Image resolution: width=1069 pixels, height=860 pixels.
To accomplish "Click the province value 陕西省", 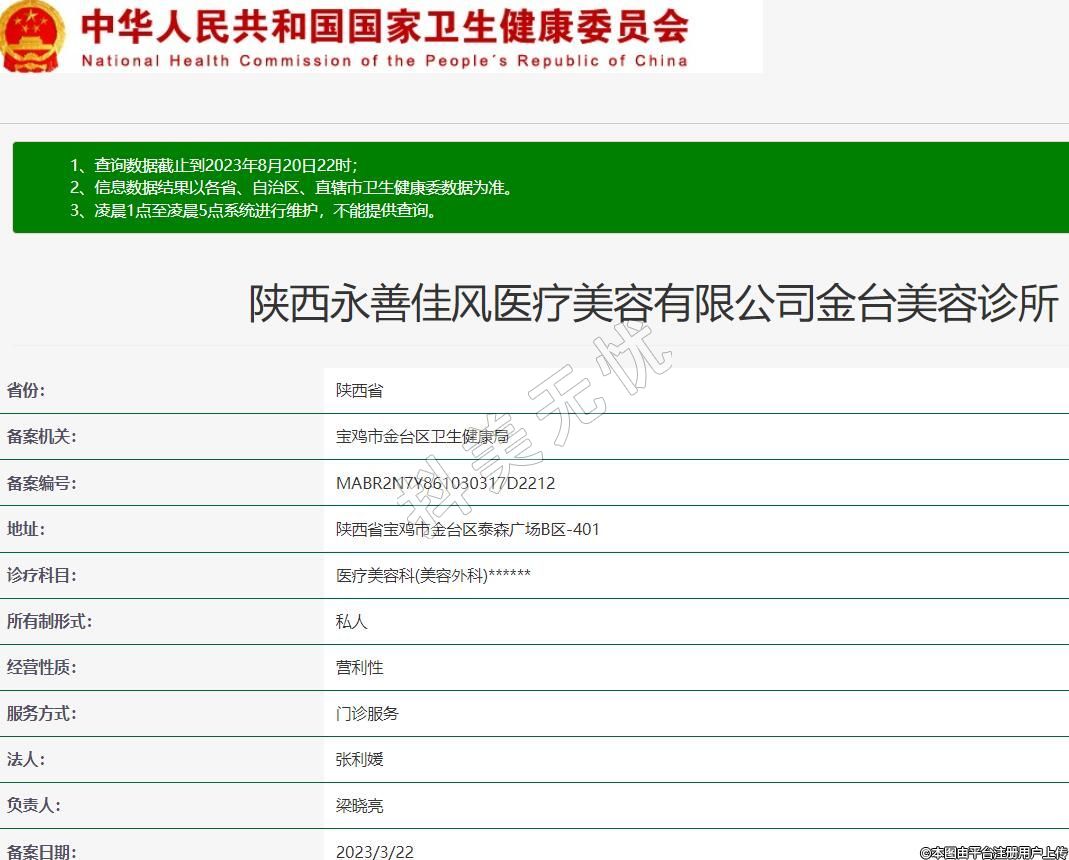I will [359, 390].
